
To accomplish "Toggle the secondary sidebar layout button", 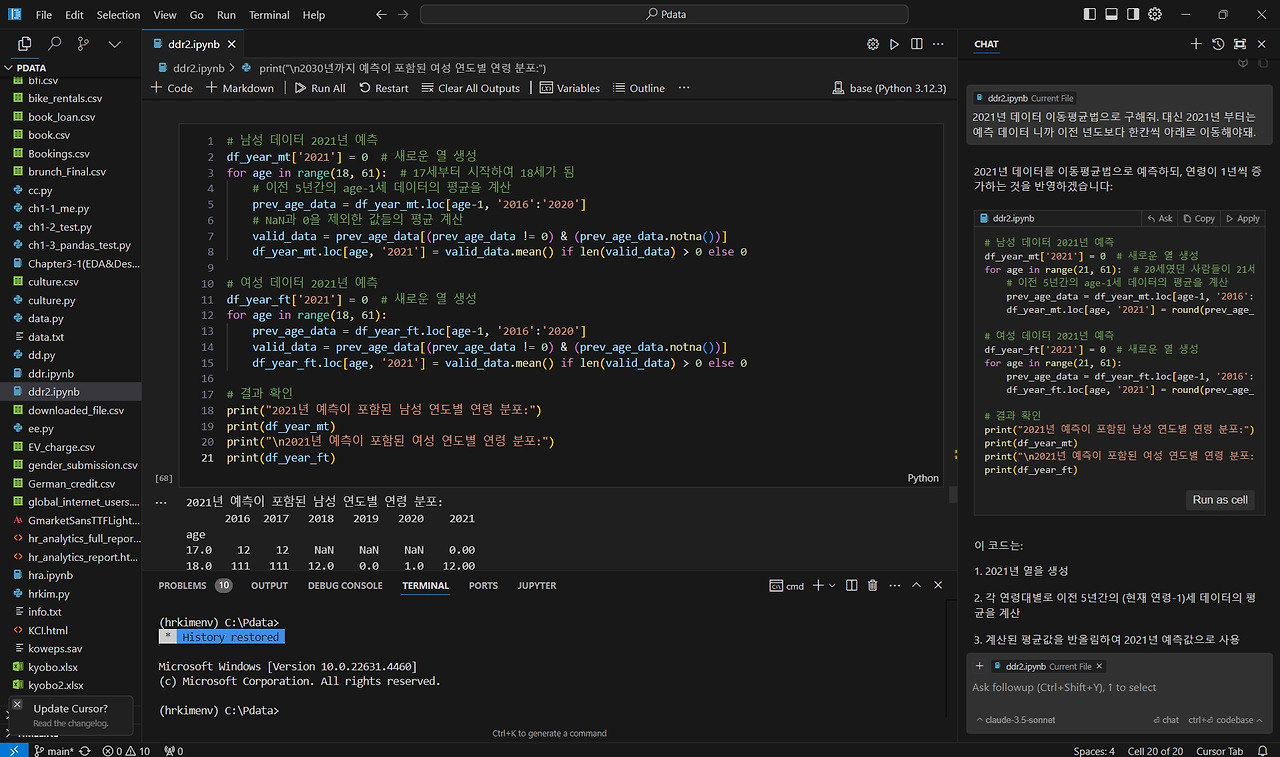I will click(x=1133, y=15).
